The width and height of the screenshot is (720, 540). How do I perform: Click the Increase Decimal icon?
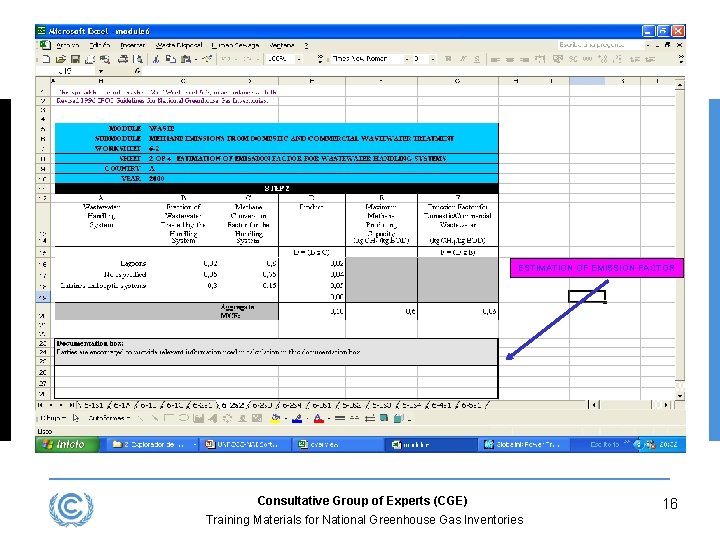[x=603, y=59]
